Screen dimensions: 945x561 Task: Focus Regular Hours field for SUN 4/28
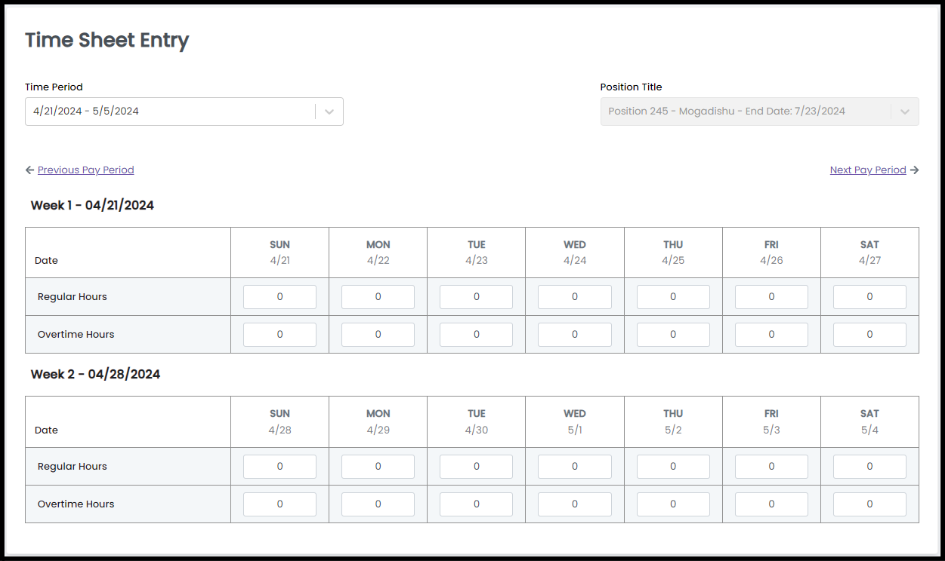coord(280,466)
